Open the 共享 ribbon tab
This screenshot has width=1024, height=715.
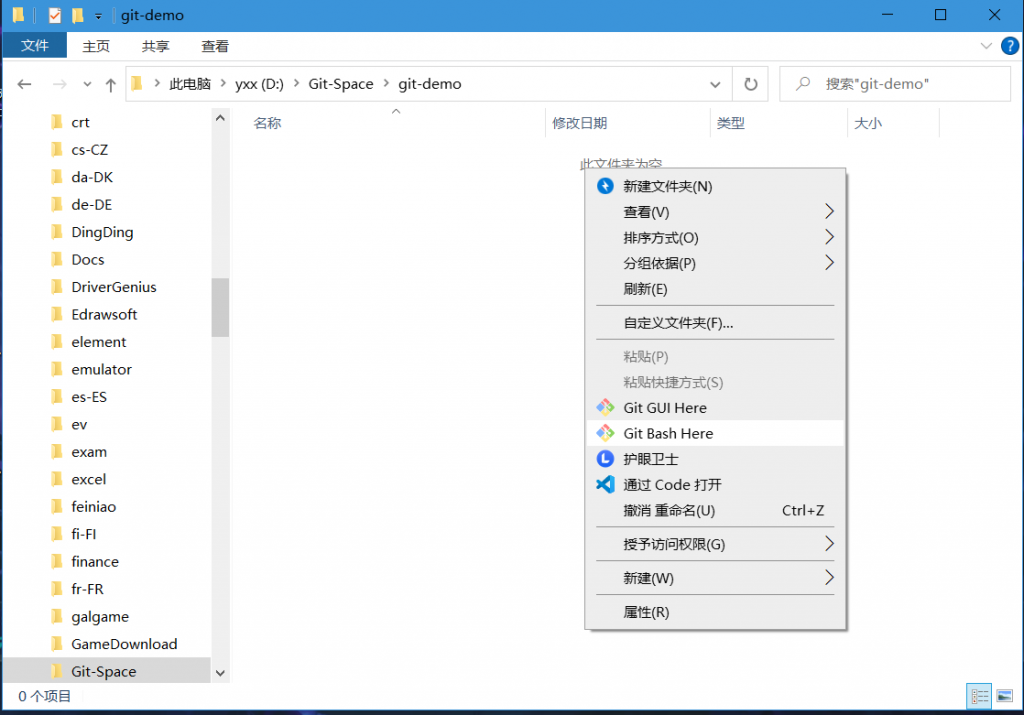click(x=155, y=46)
